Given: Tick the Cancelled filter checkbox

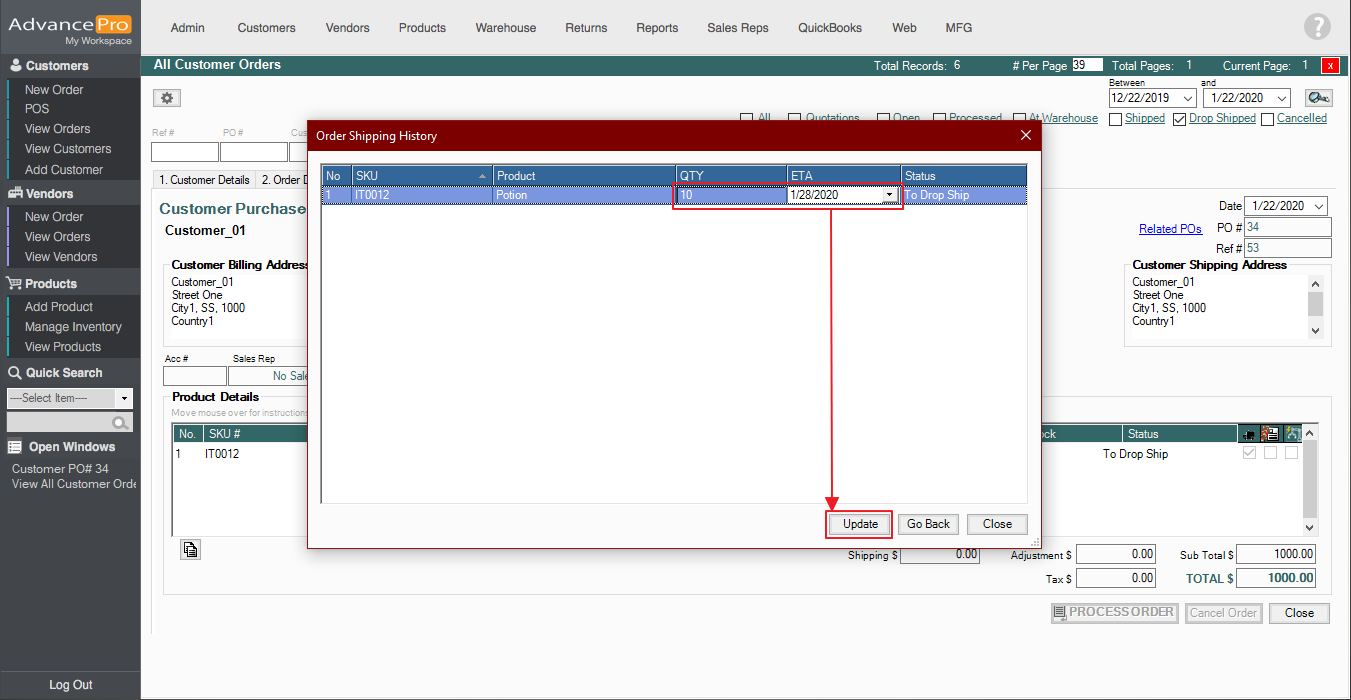Looking at the screenshot, I should point(1267,119).
